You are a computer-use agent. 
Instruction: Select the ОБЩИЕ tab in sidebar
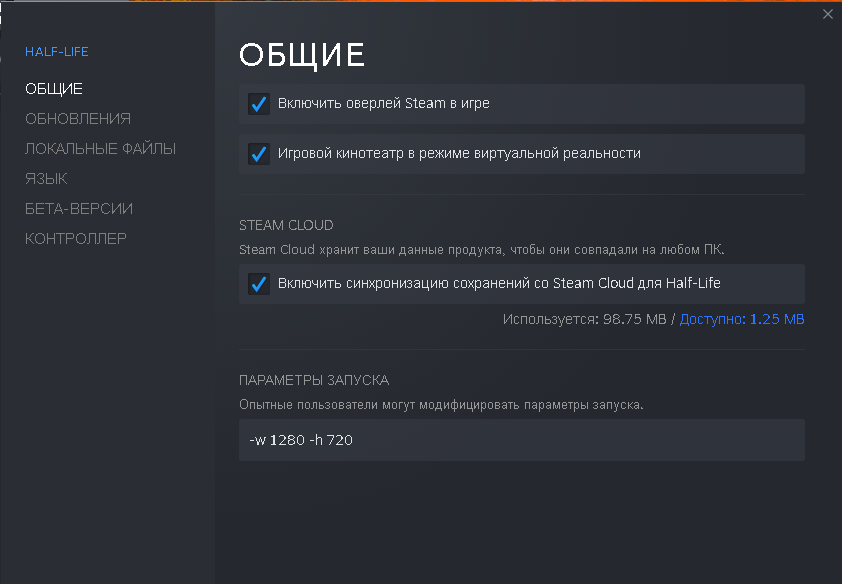pos(54,89)
